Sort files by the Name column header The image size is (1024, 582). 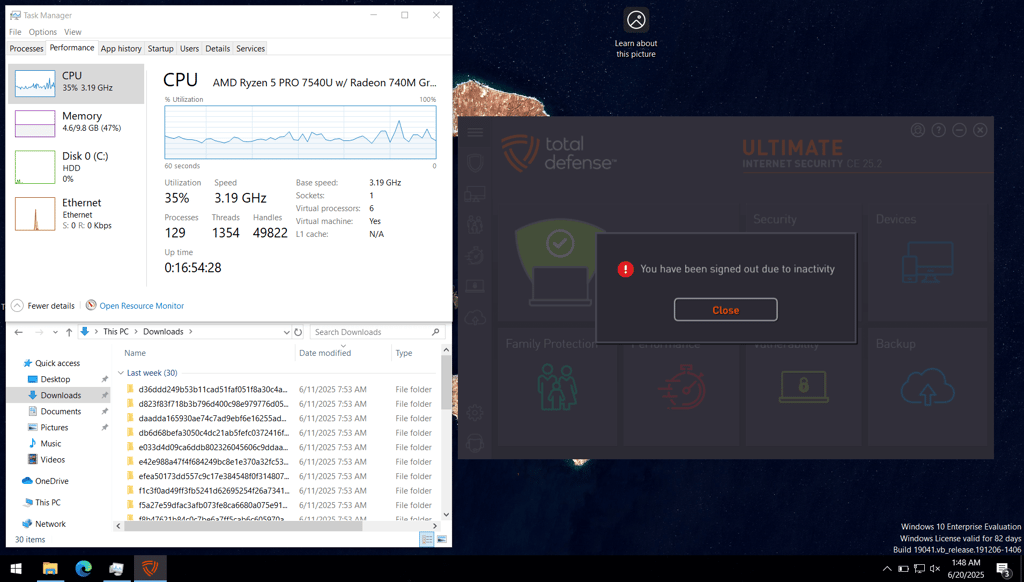coord(135,353)
